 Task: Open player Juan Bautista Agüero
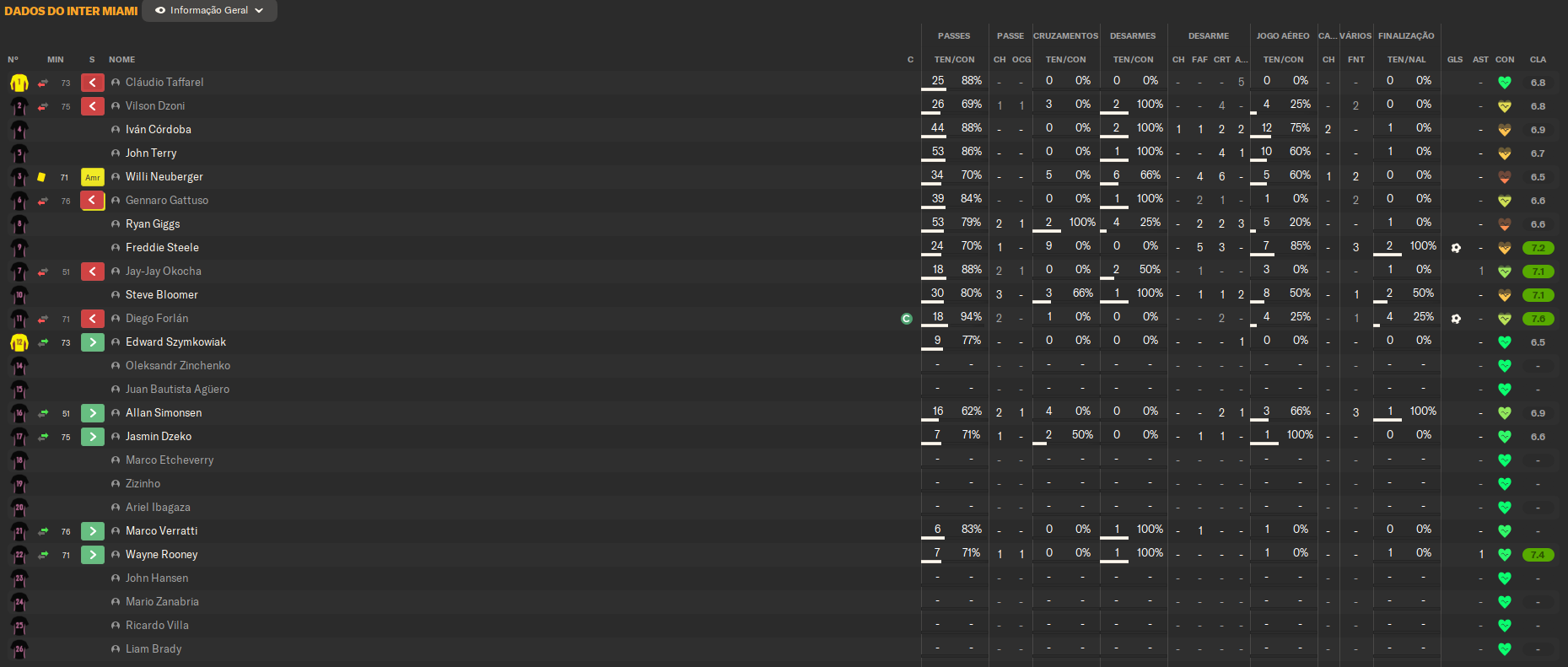177,390
